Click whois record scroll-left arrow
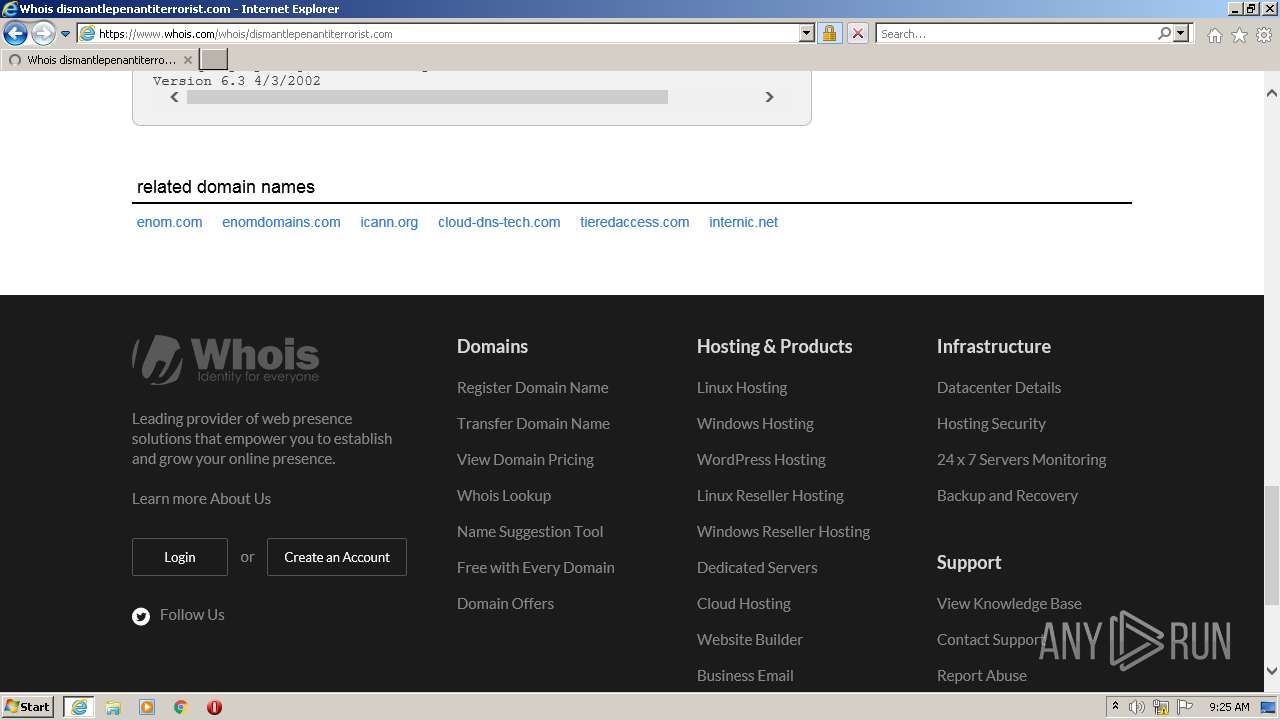 (x=174, y=97)
